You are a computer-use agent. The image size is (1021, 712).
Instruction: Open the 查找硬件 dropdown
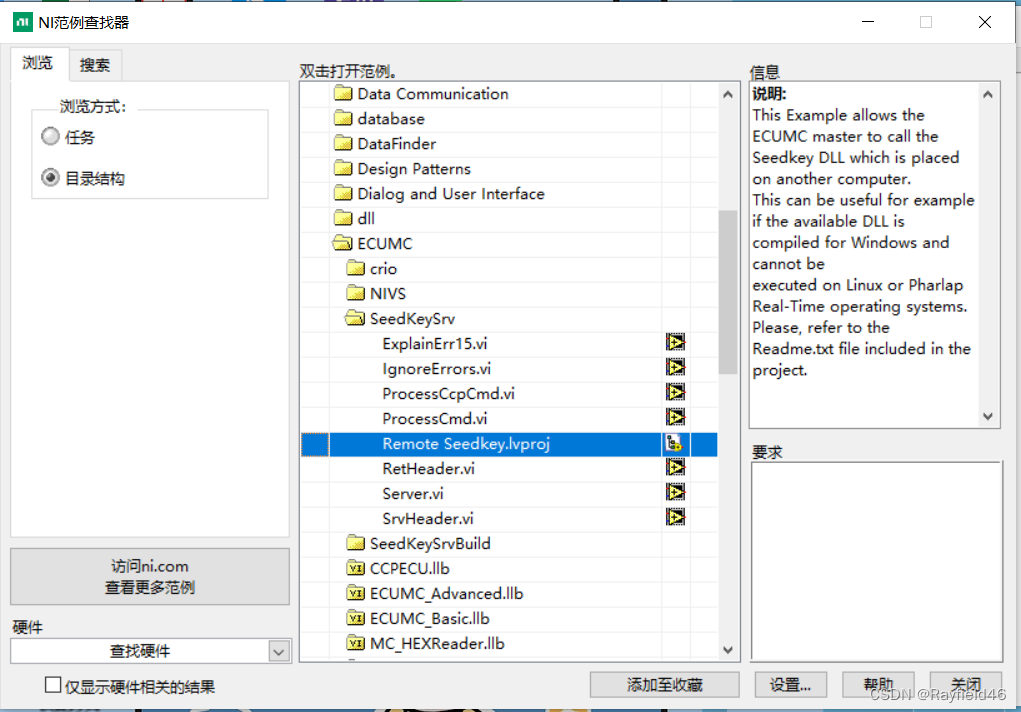click(279, 651)
